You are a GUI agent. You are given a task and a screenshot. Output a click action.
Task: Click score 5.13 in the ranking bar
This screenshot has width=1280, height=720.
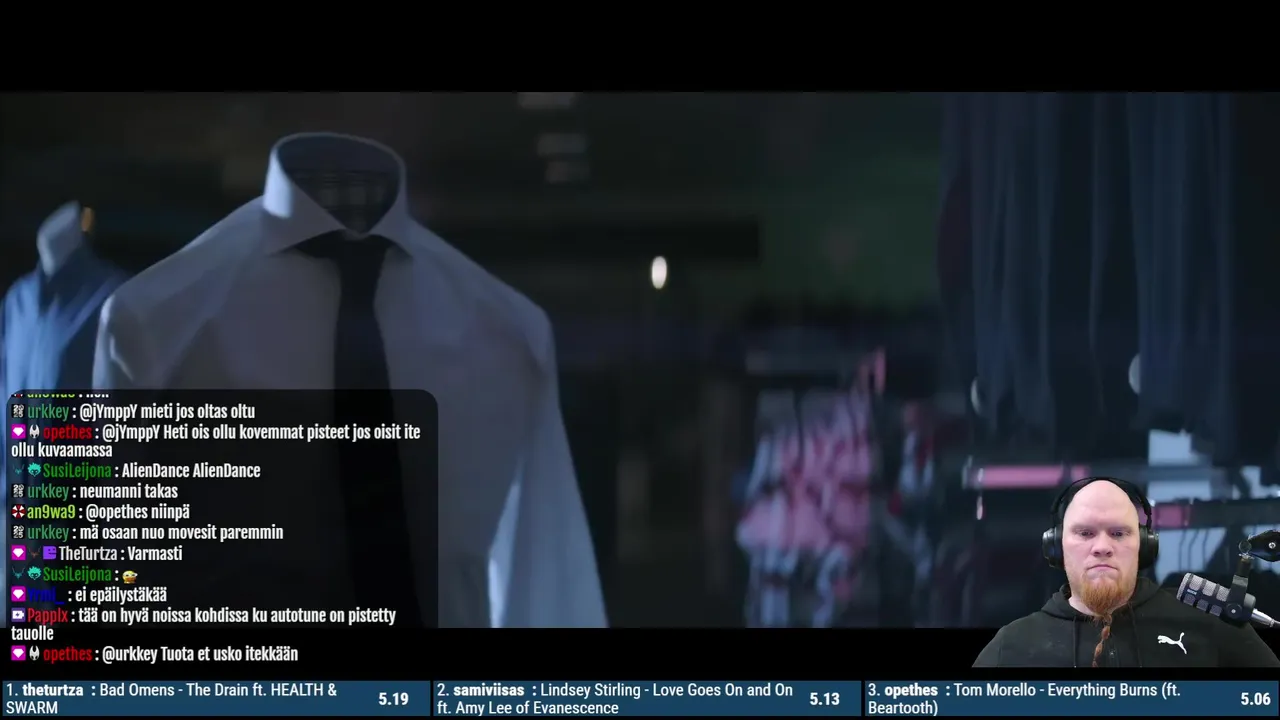tap(825, 699)
